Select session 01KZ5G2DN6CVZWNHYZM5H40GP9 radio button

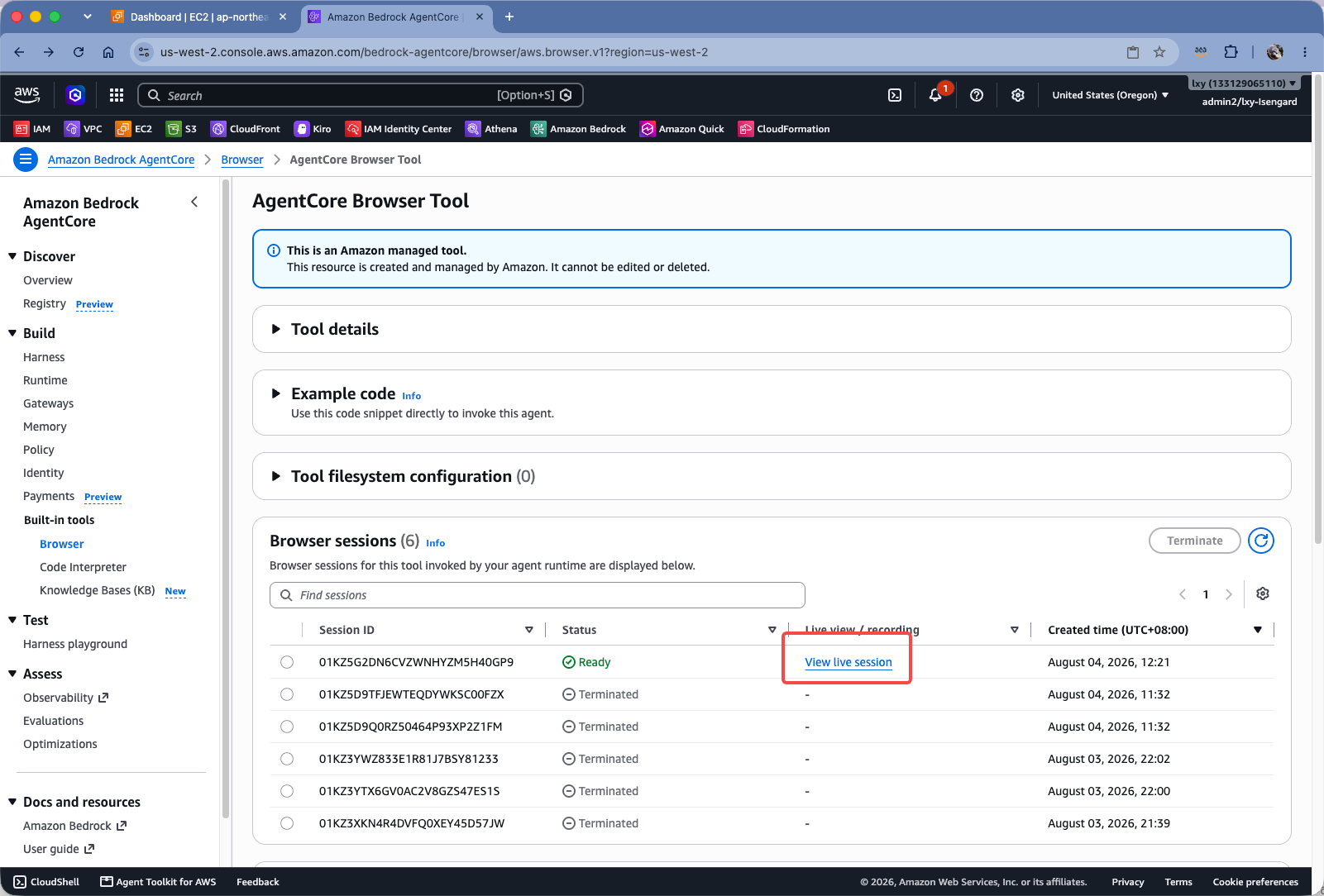point(287,662)
